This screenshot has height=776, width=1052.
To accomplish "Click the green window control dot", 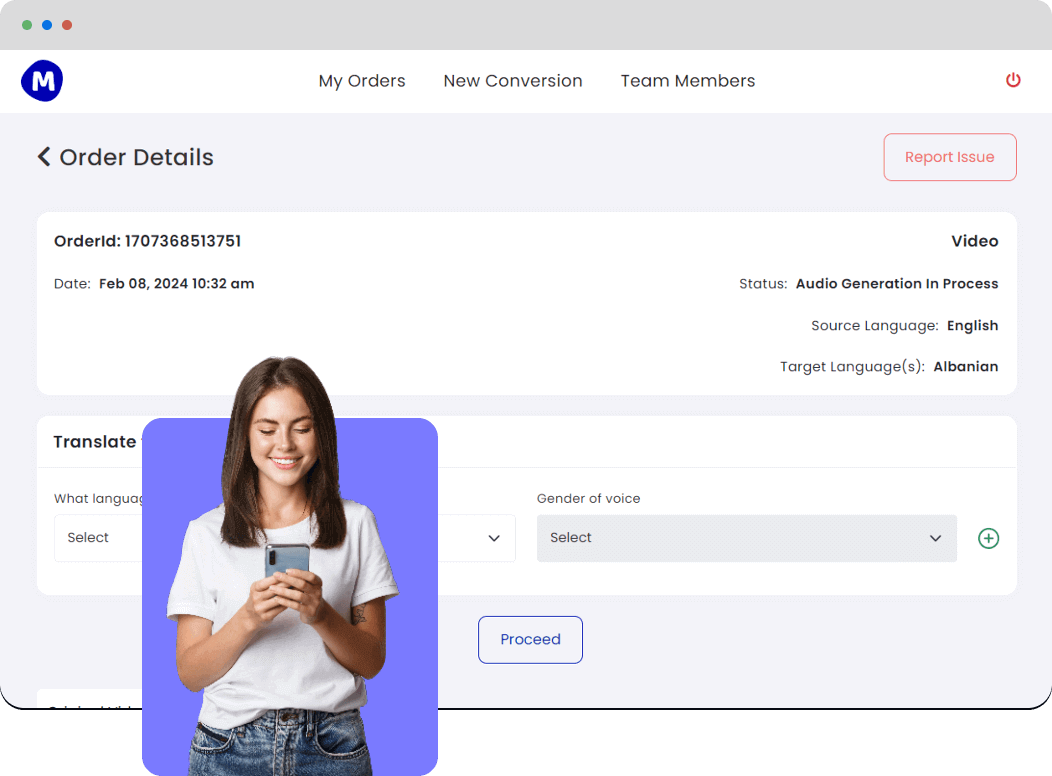I will (x=27, y=25).
